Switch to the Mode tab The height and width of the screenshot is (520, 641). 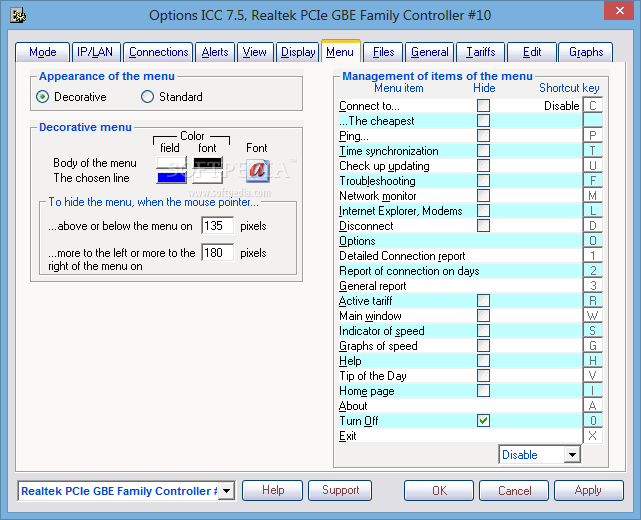[43, 52]
